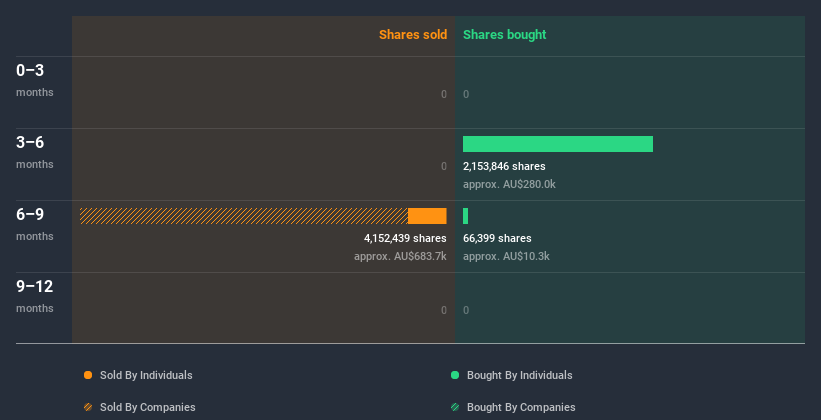Image resolution: width=821 pixels, height=420 pixels.
Task: Click the zero shares bought in 9–12 months
Action: coord(466,310)
